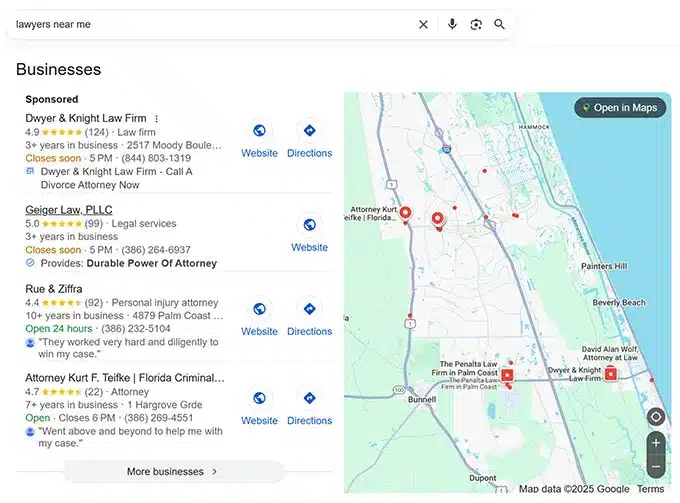Open the three-dot menu for Dwyer & Knight
This screenshot has height=503, width=680.
(157, 118)
